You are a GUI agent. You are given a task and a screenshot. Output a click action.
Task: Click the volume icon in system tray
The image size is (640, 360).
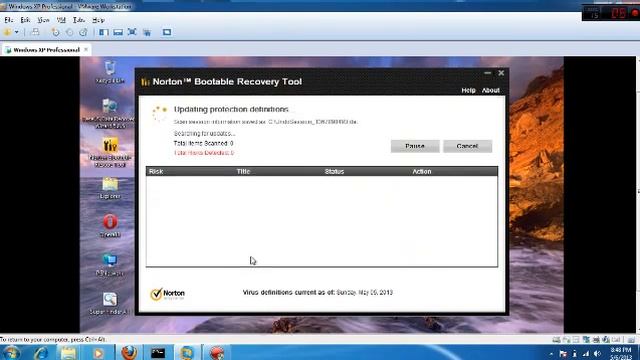(x=597, y=353)
